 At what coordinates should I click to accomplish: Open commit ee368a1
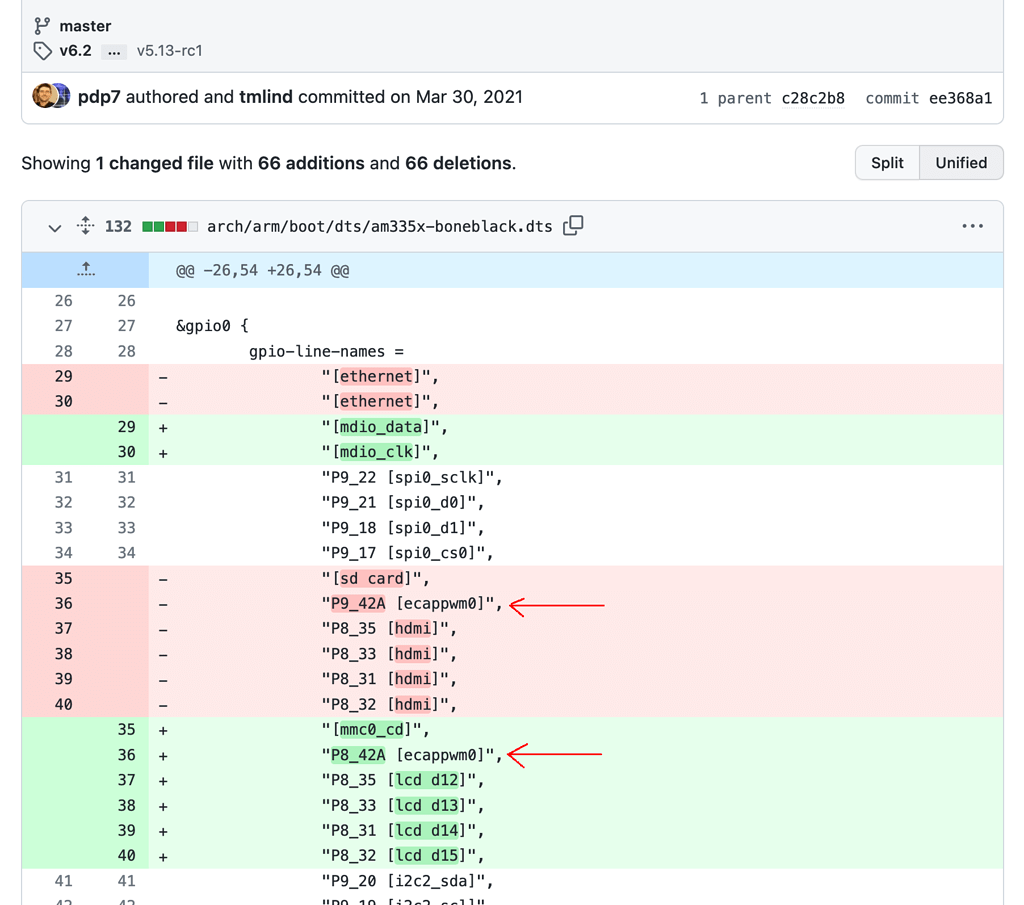coord(962,97)
